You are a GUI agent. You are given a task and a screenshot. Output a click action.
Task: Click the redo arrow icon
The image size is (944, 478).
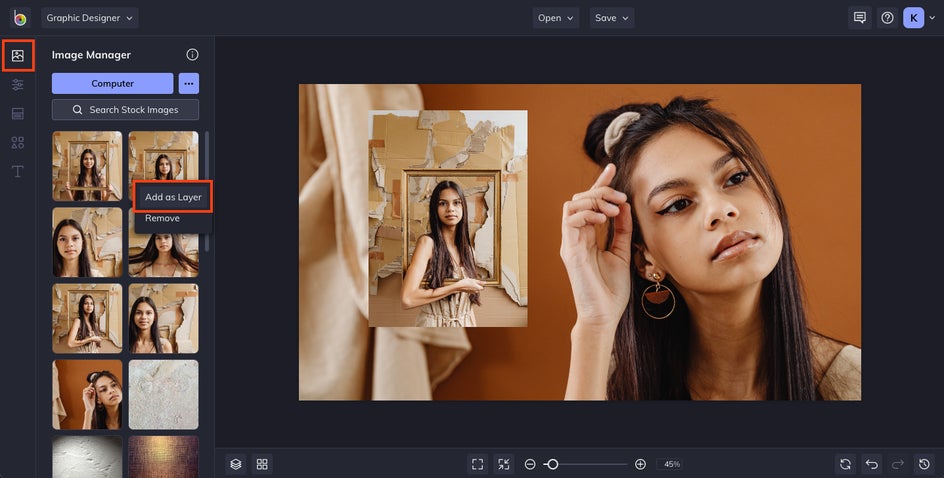coord(898,464)
